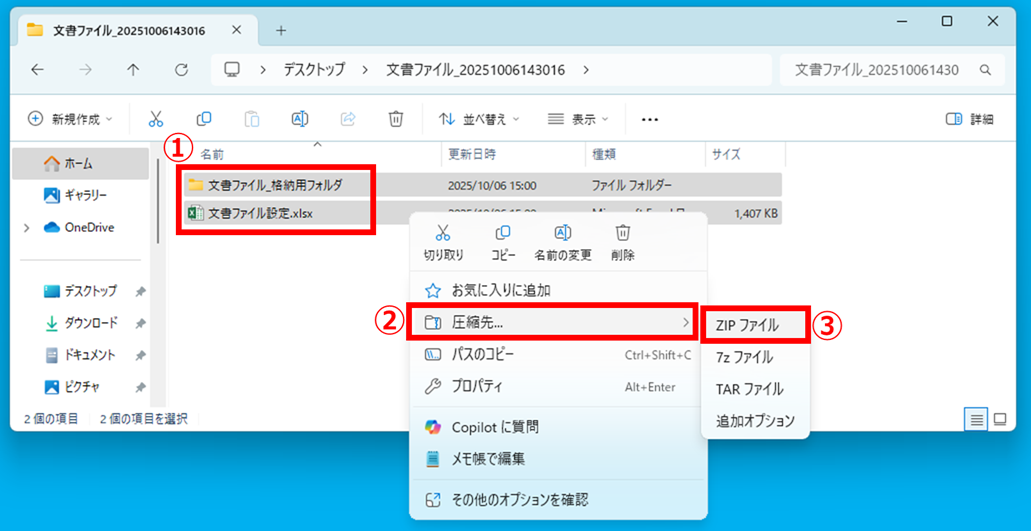Click the toolbar Copy icon
This screenshot has height=531, width=1031.
tap(204, 119)
